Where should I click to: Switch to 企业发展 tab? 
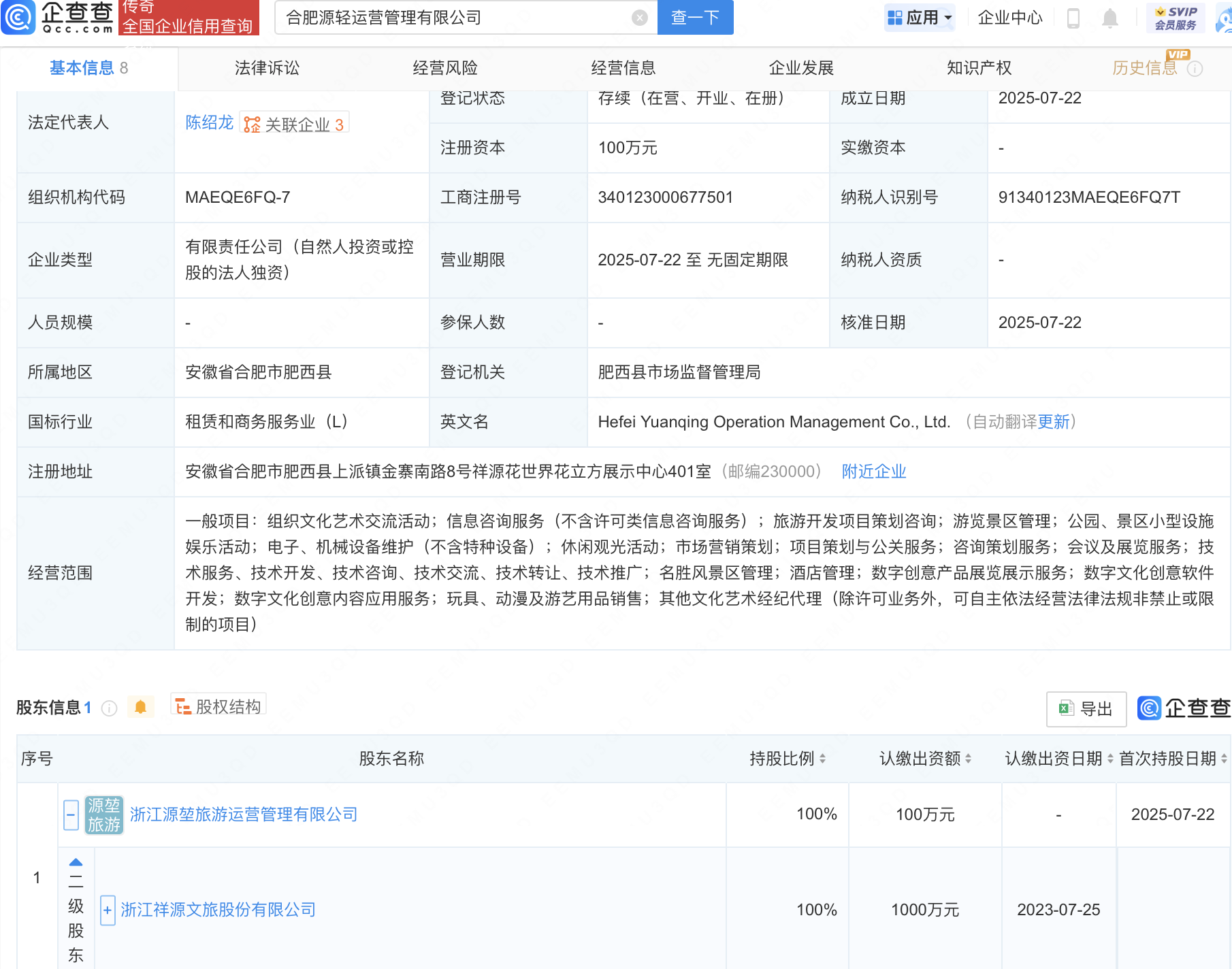(801, 68)
